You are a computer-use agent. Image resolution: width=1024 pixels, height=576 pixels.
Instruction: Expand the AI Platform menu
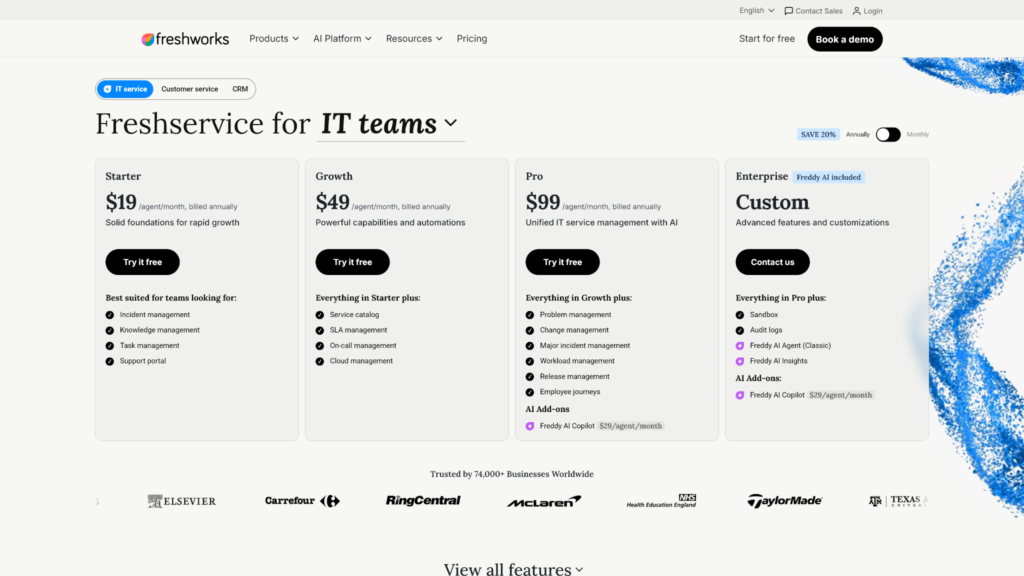click(x=342, y=39)
